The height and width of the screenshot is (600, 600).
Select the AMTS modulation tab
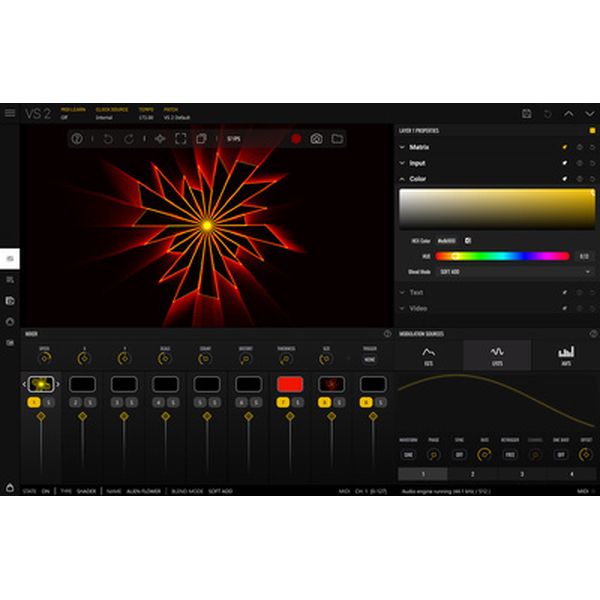click(565, 355)
